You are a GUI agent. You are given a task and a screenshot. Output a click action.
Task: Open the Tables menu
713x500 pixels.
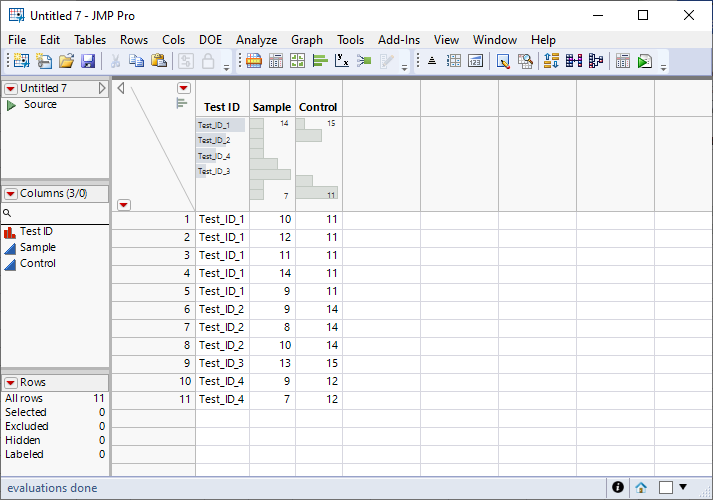coord(90,40)
